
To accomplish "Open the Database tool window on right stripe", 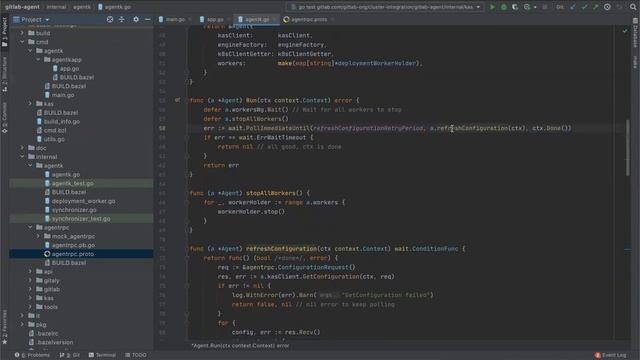I will tap(635, 33).
